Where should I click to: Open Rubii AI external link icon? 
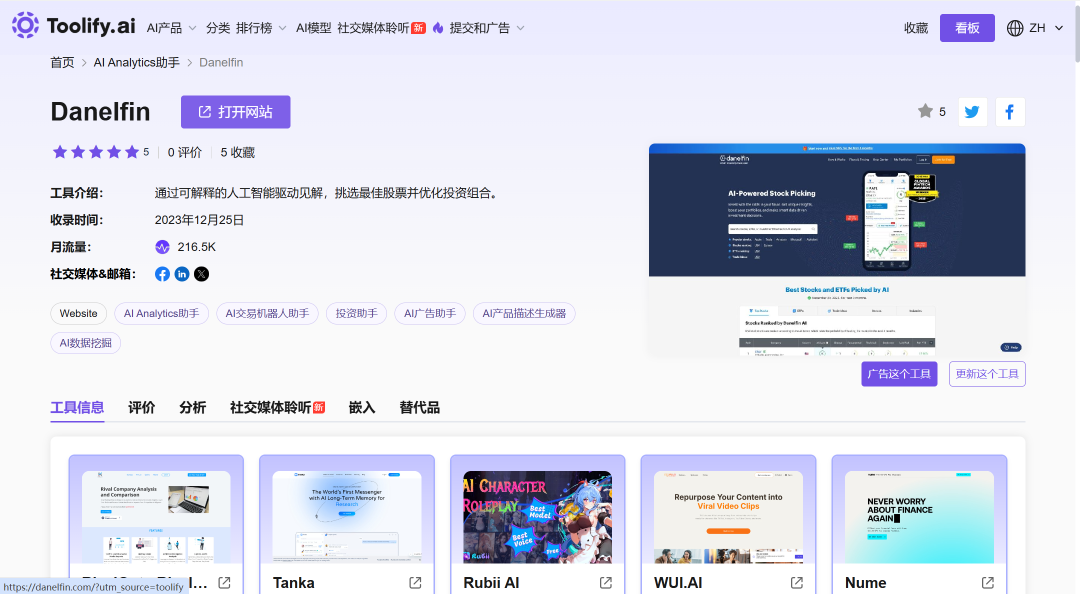[606, 583]
